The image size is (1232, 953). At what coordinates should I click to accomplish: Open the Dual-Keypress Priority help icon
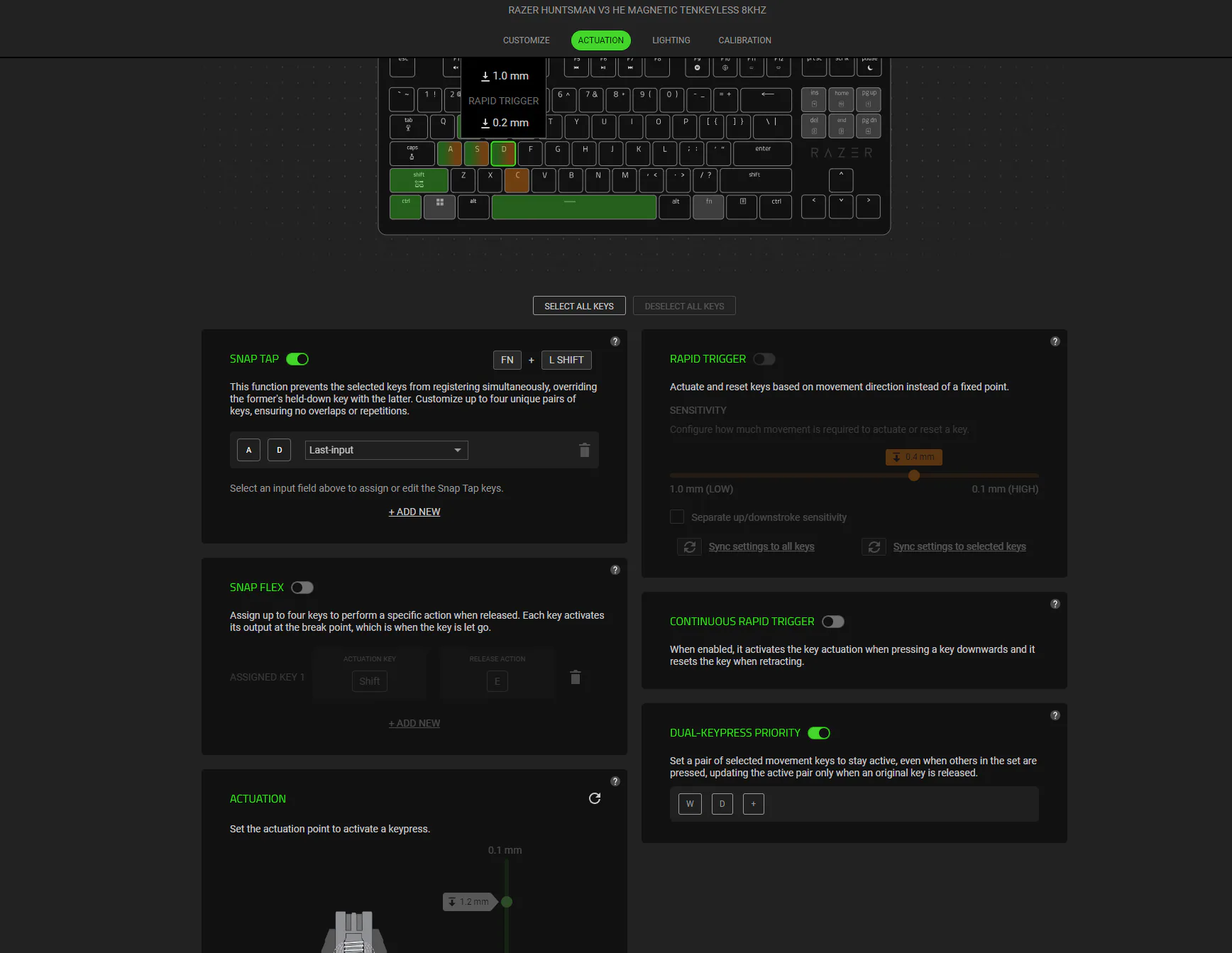click(x=1055, y=715)
